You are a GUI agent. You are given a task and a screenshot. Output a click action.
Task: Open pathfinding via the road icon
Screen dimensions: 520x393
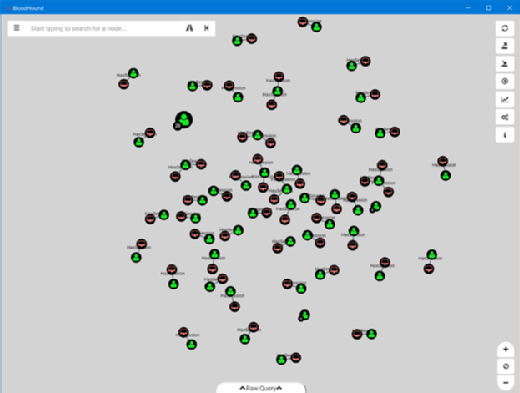point(189,28)
